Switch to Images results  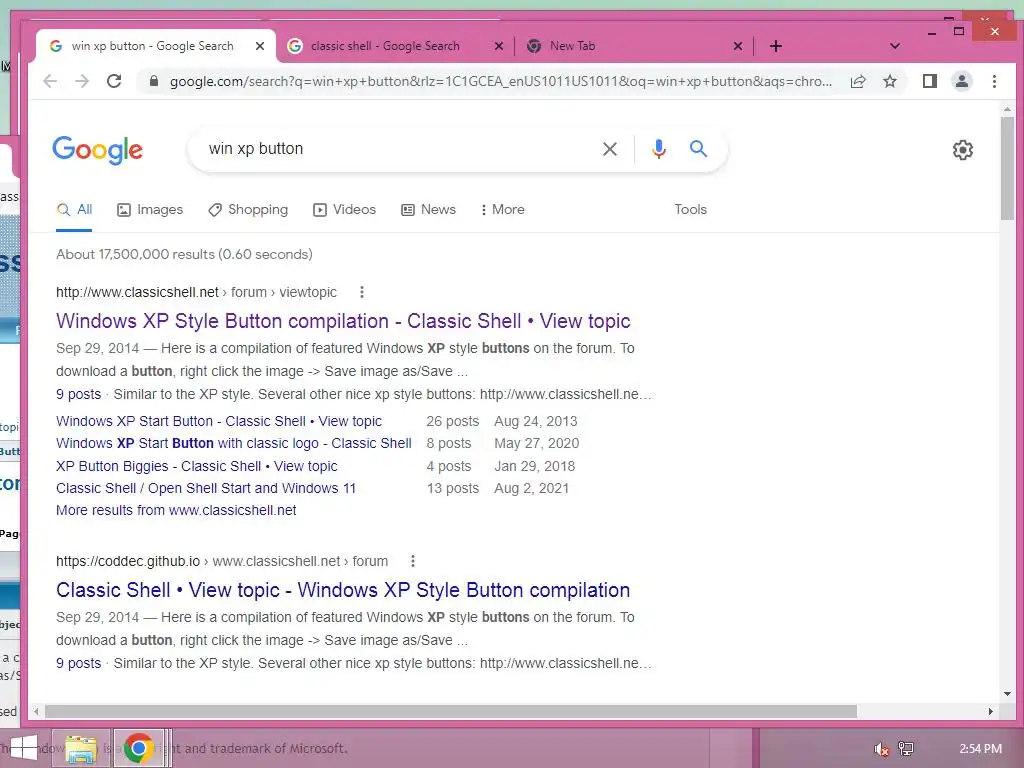coord(150,210)
